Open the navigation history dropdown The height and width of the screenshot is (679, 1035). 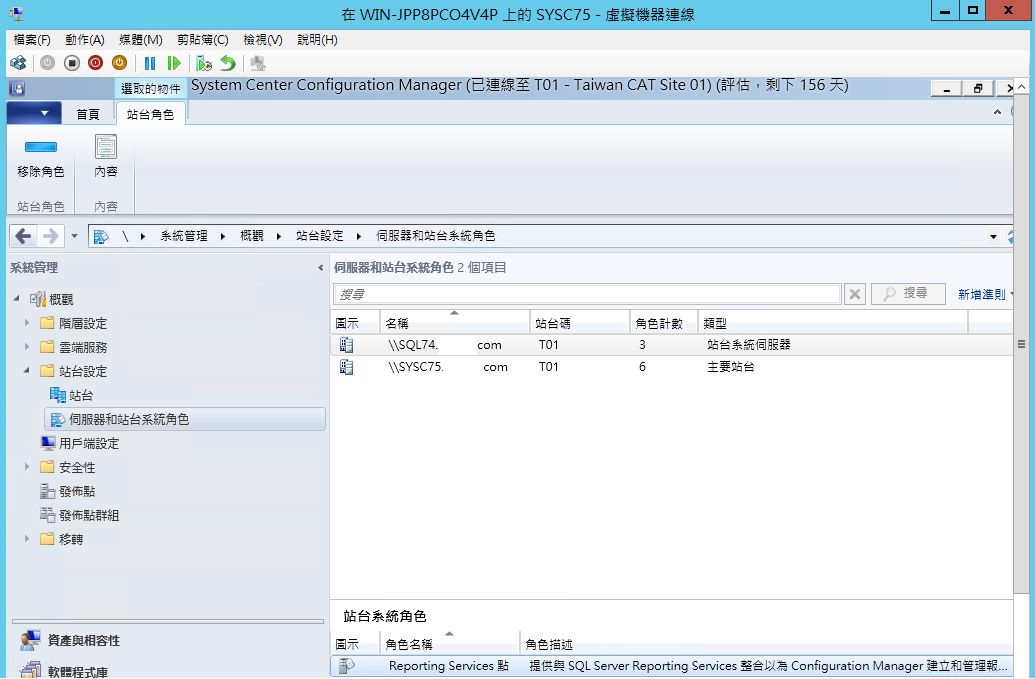tap(74, 236)
